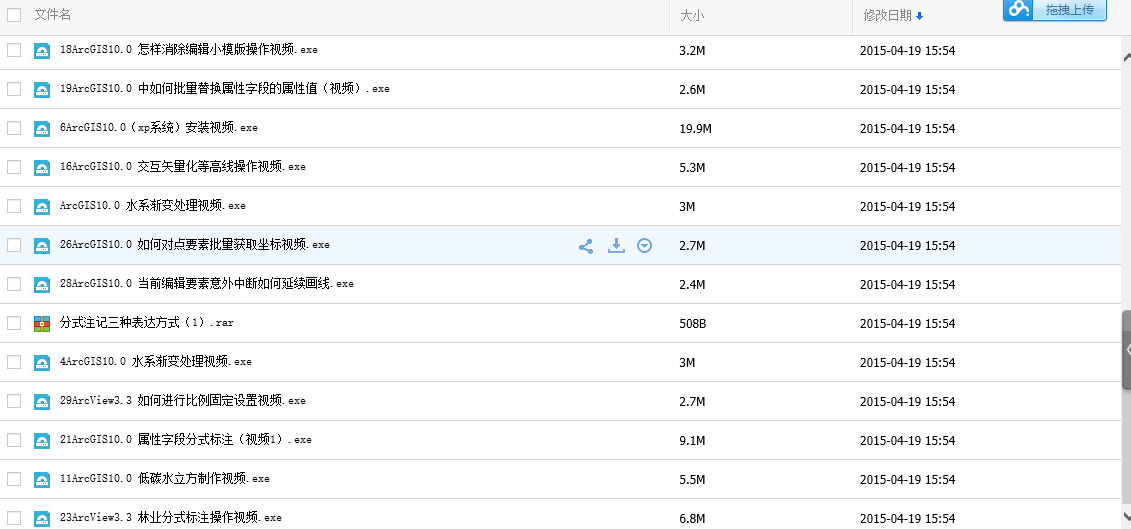Click the 508B size value
1131x529 pixels.
click(692, 323)
